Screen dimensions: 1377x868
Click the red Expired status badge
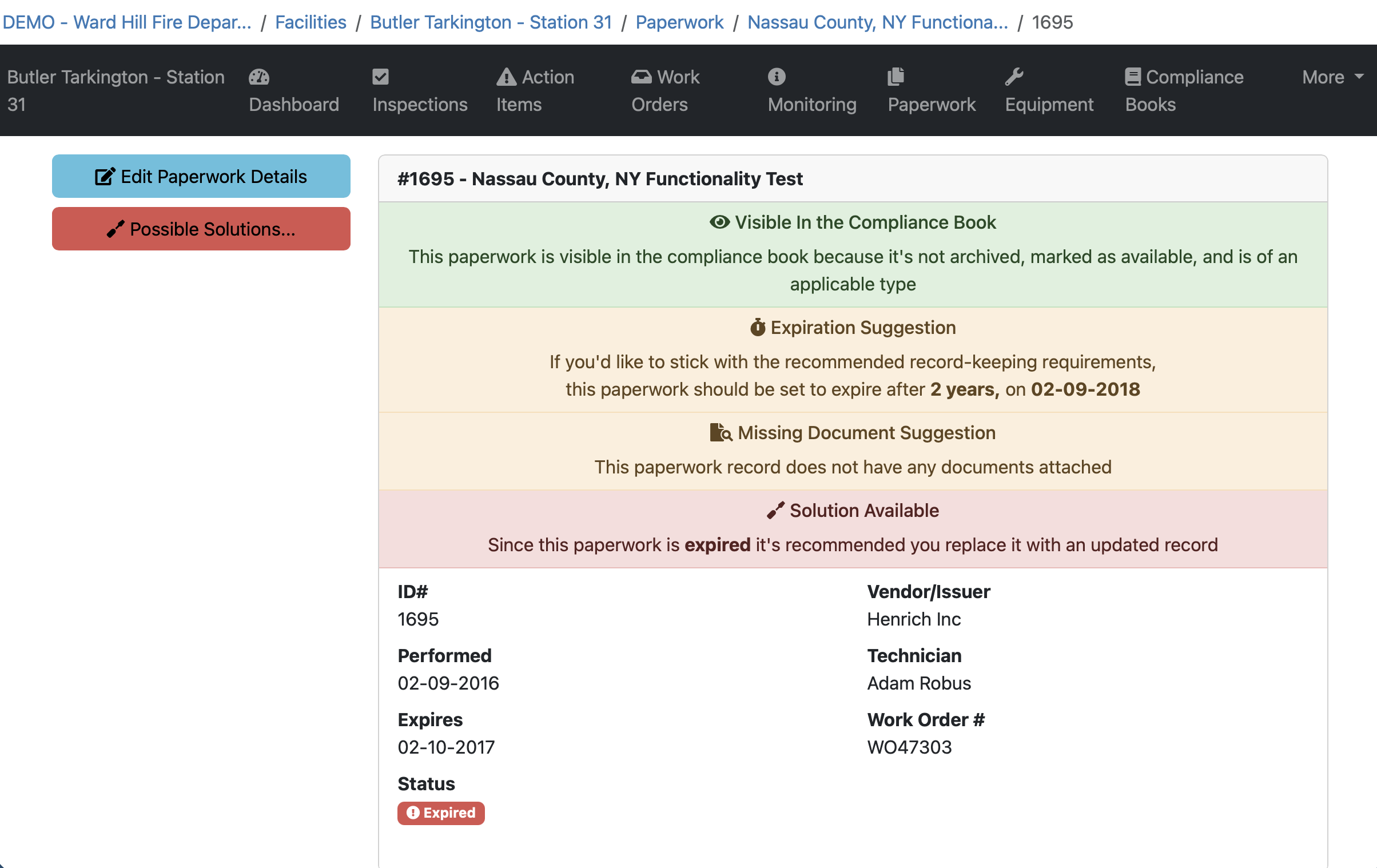click(441, 813)
